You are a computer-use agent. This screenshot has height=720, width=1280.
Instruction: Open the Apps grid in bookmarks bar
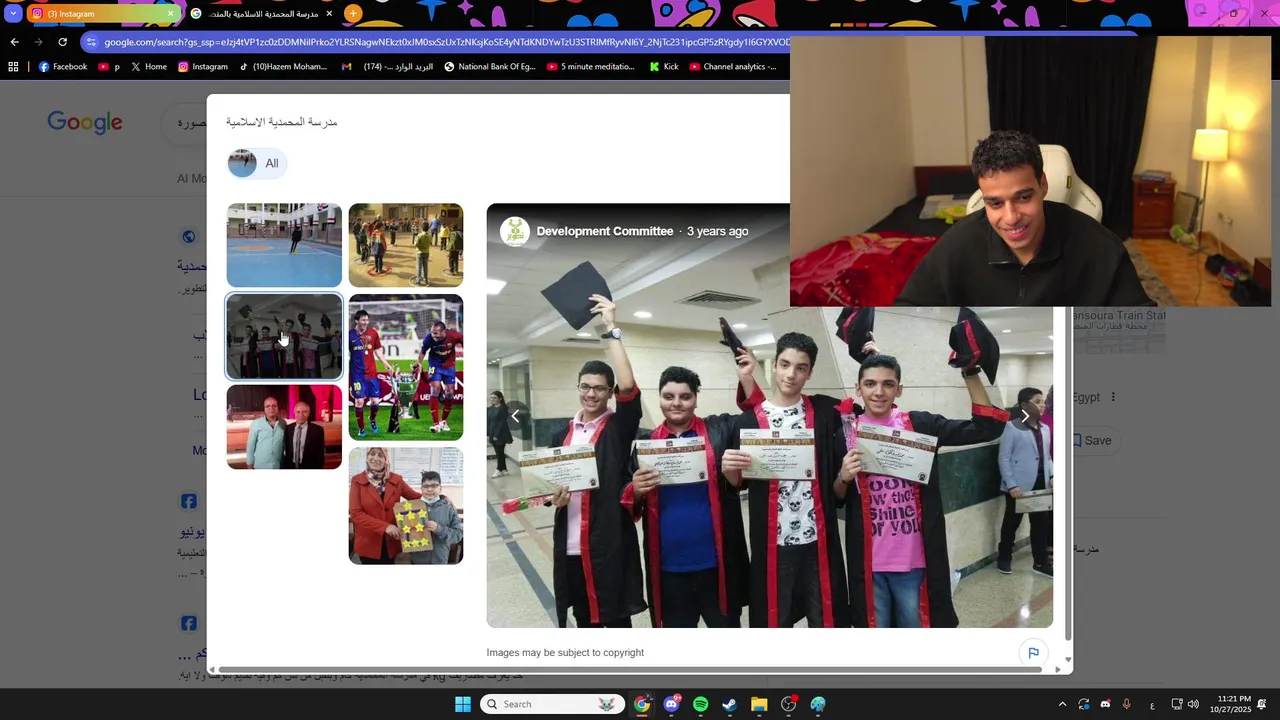tap(13, 67)
